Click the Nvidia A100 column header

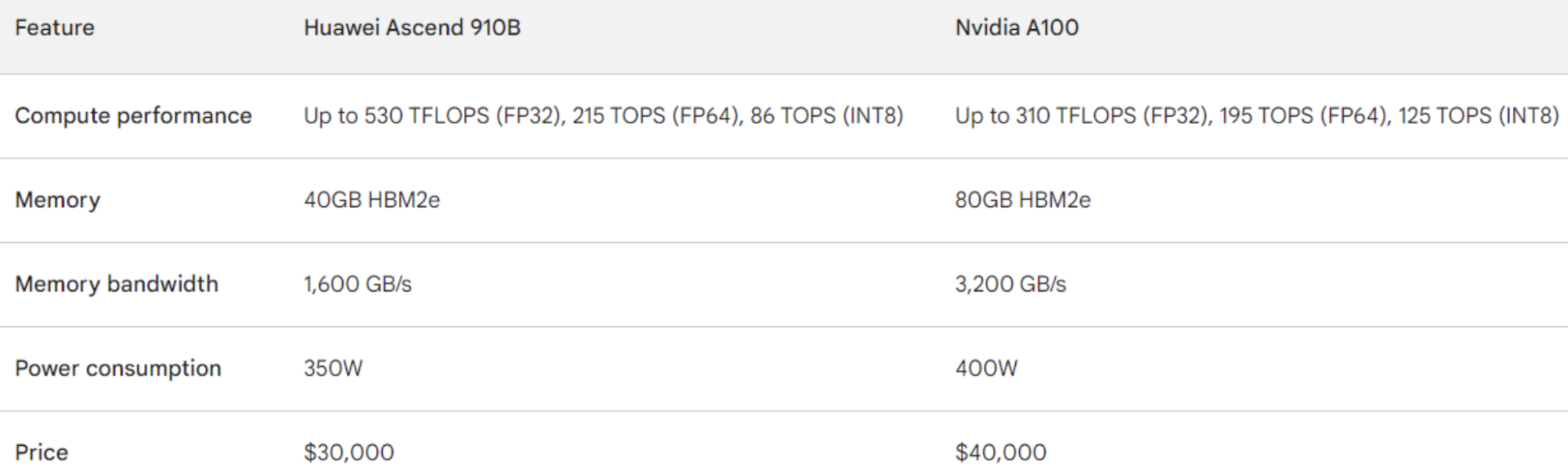[x=1016, y=28]
